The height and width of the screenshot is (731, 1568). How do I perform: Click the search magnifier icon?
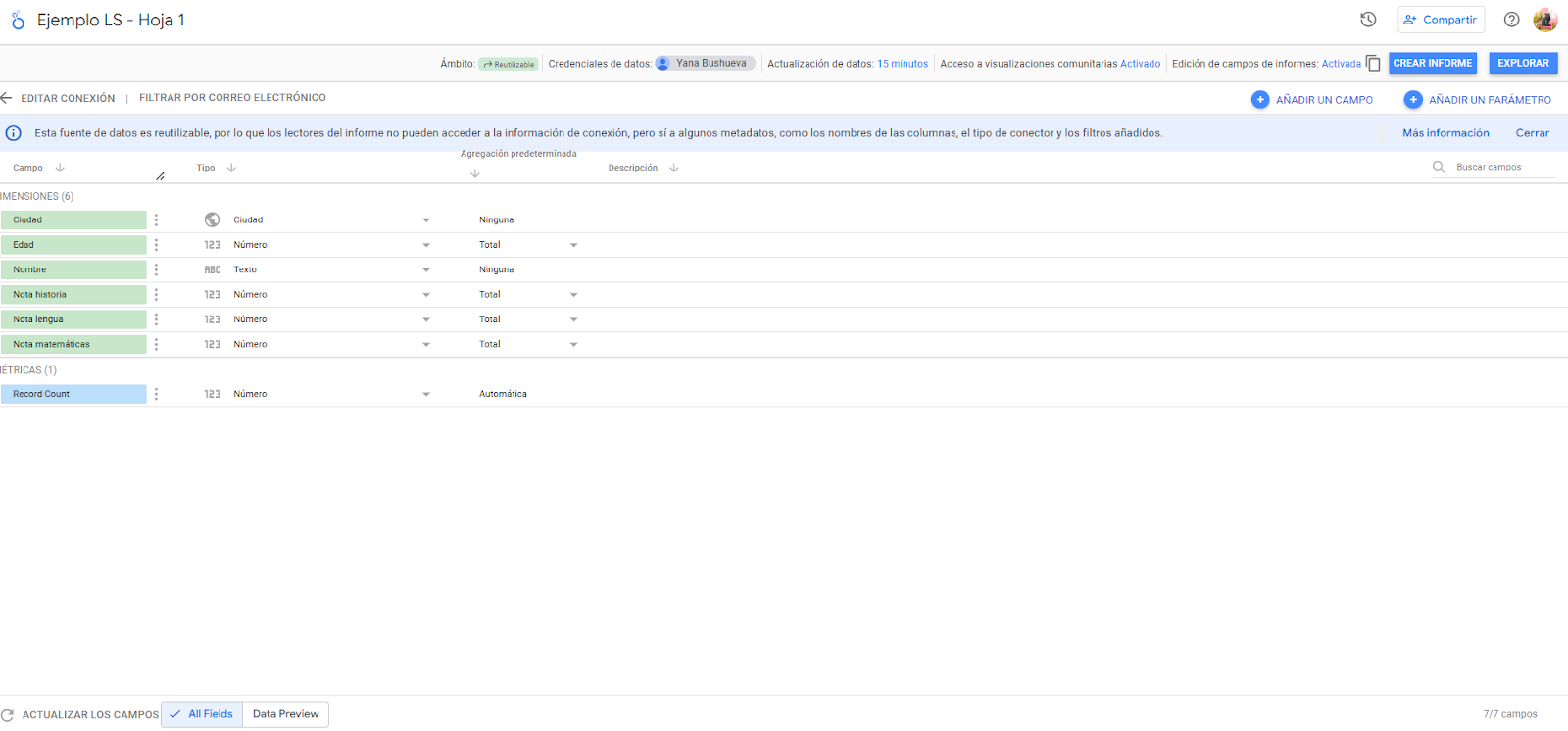click(x=1439, y=168)
